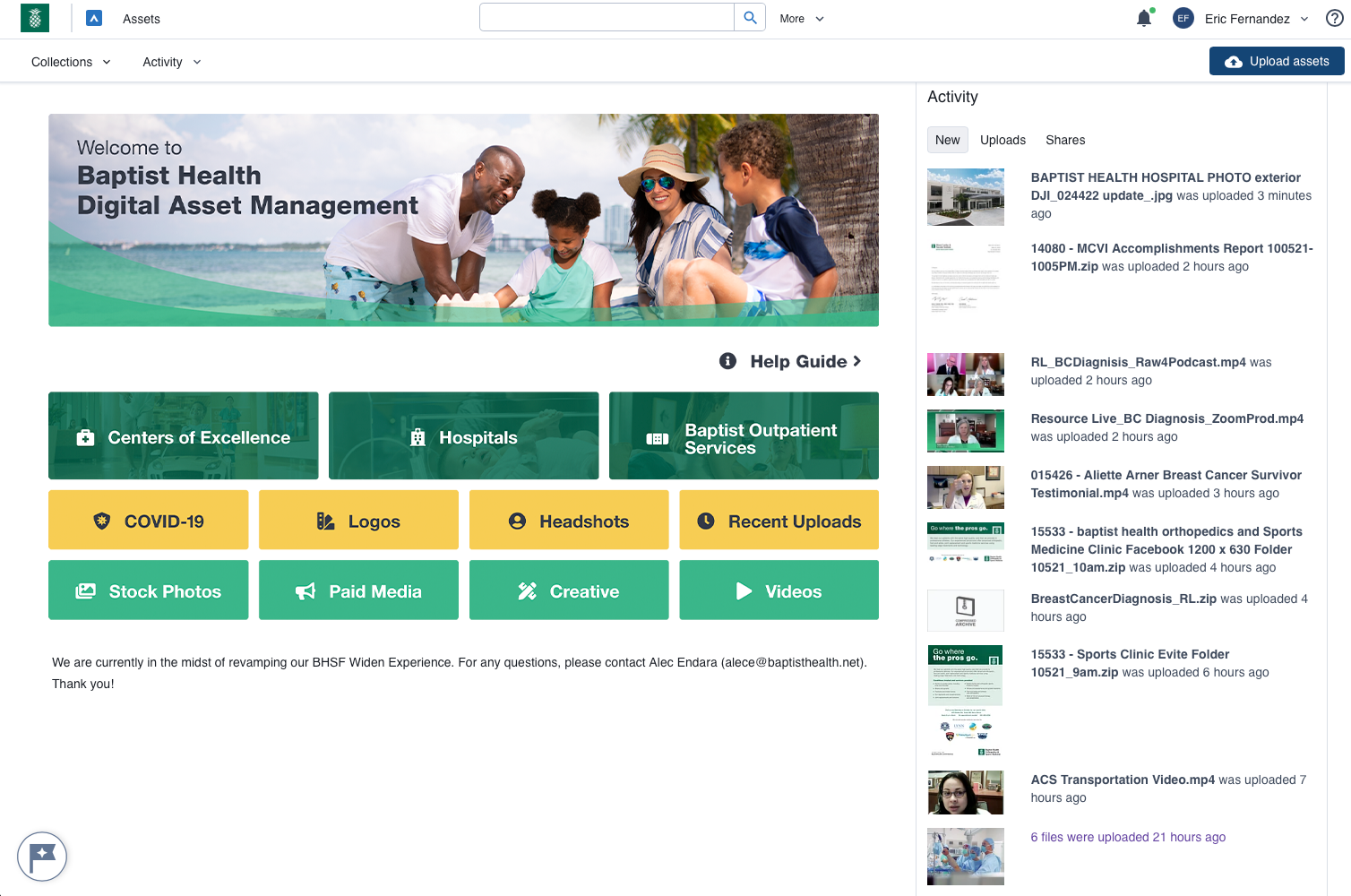Click the shield icon on COVID-19 tile
Viewport: 1351px width, 896px height.
pos(102,520)
